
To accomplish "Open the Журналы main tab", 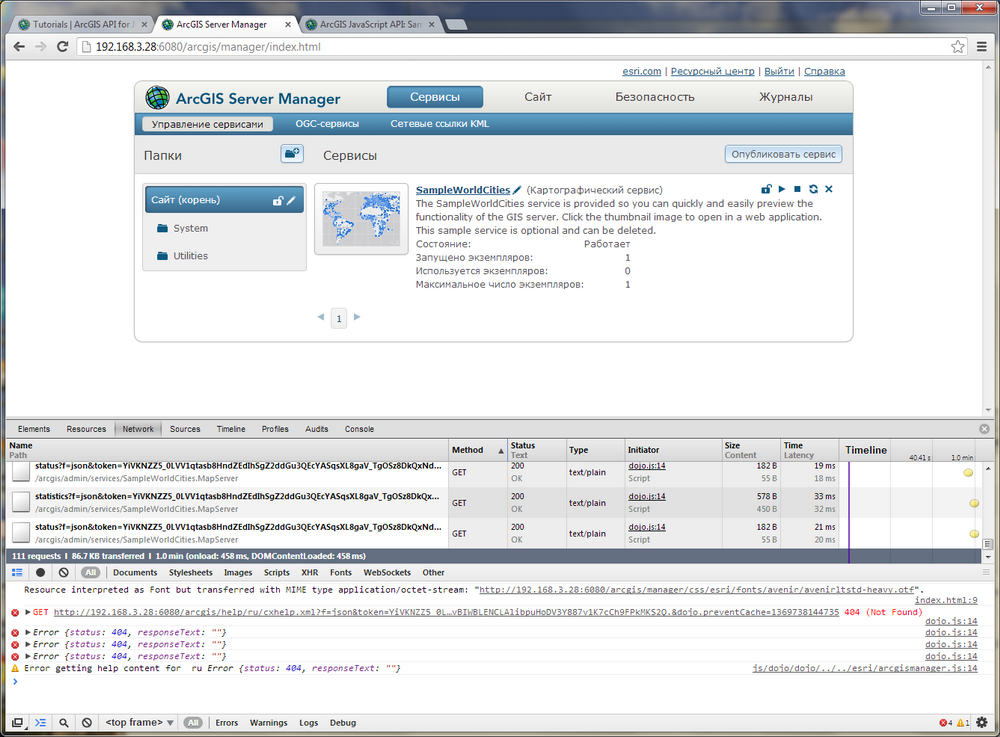I will pos(786,97).
